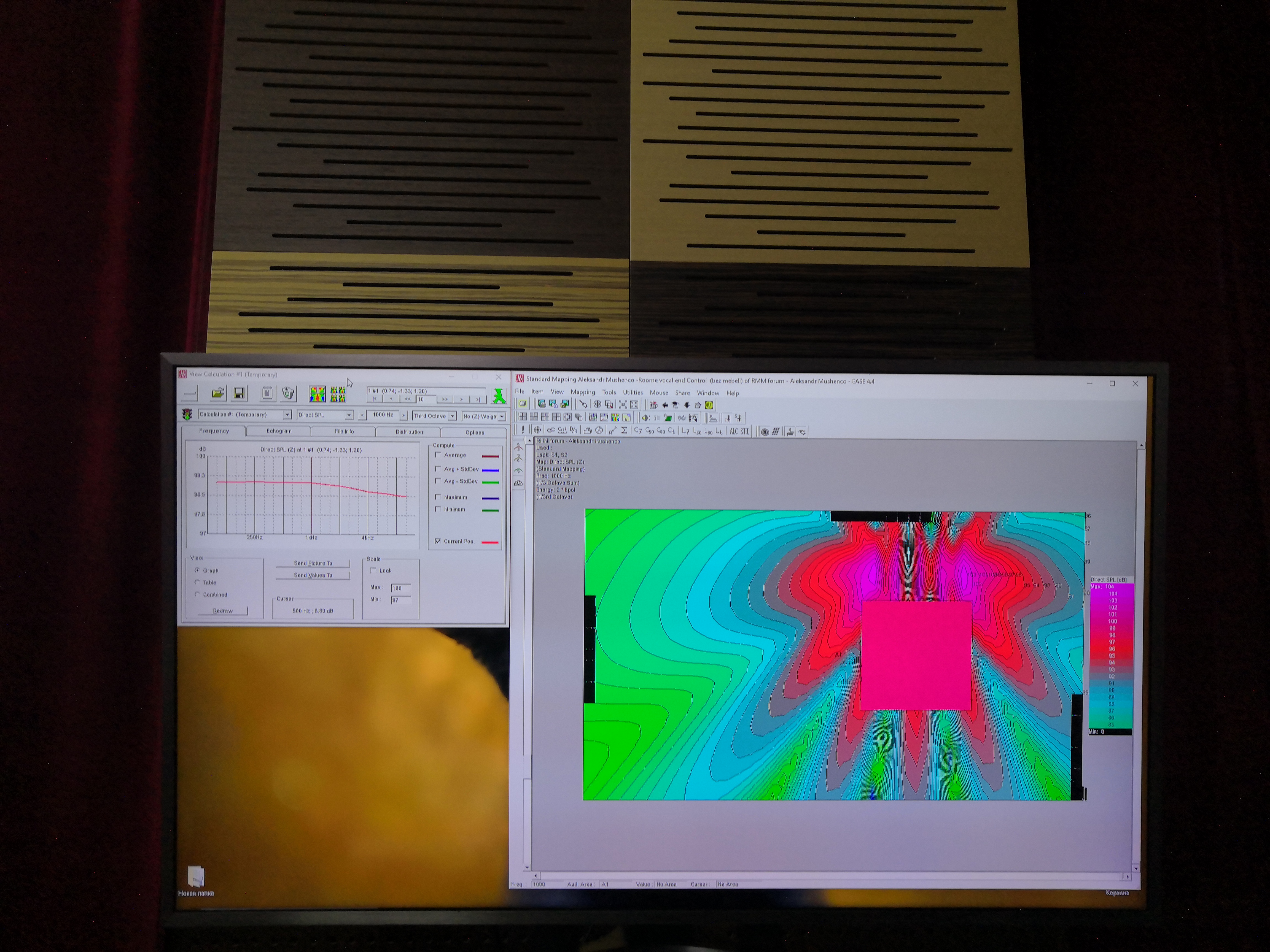1270x952 pixels.
Task: Click the C50 clarity toolbar icon
Action: (x=649, y=431)
